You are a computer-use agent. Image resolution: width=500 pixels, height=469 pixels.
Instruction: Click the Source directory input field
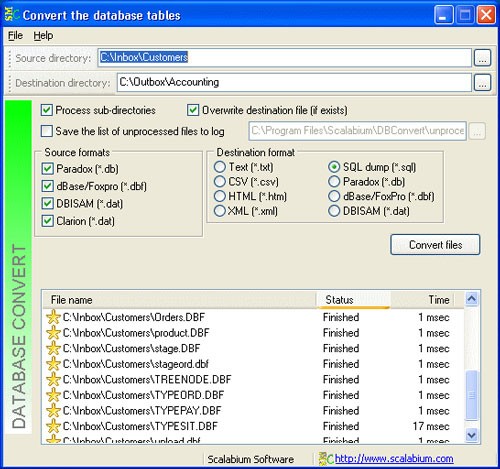tap(284, 58)
